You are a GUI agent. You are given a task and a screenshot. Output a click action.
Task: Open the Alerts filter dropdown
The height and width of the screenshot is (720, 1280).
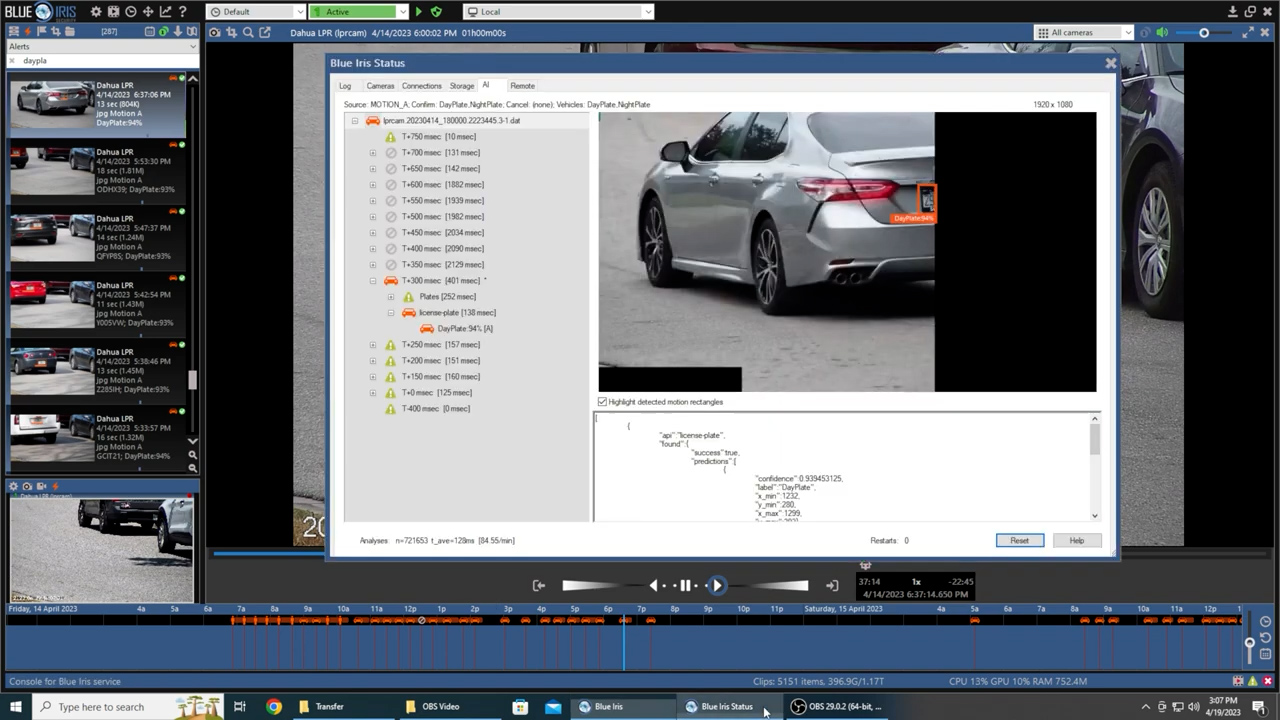(x=103, y=46)
